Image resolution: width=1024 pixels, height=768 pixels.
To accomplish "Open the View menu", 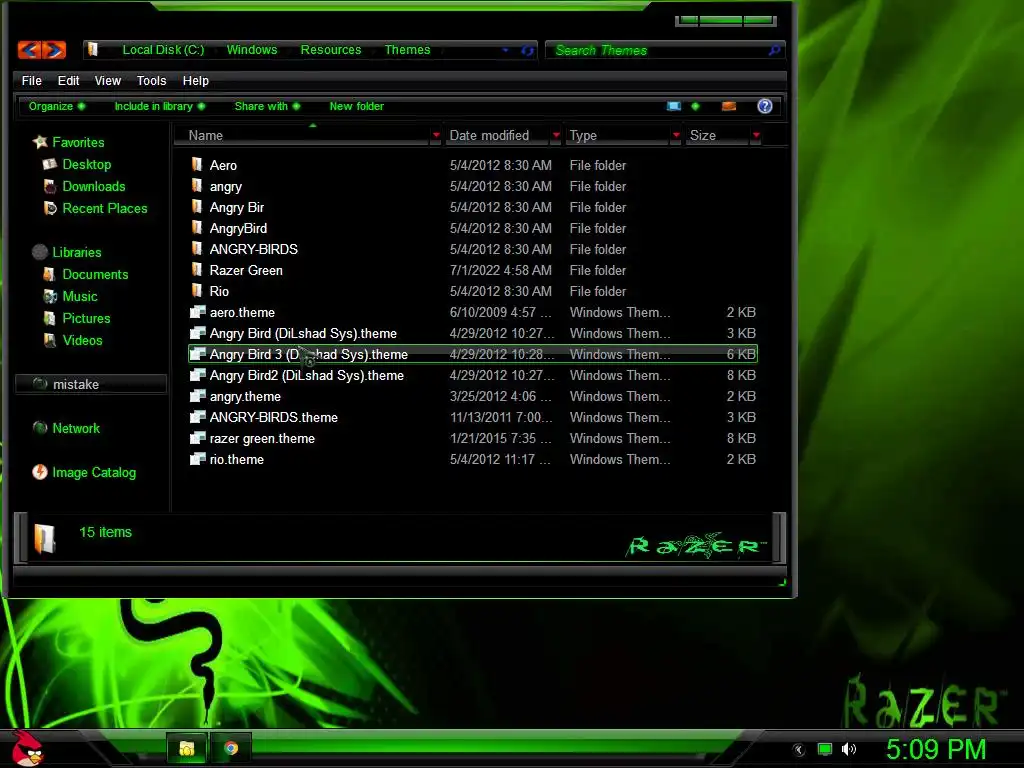I will coord(108,80).
